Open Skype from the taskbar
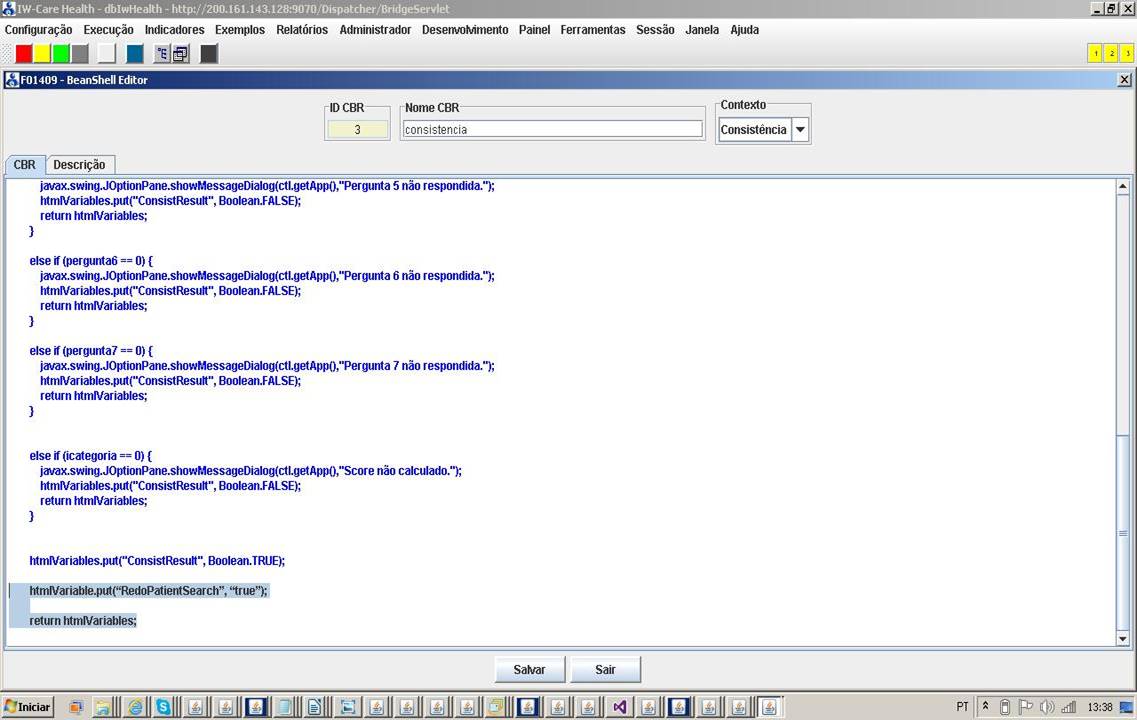1137x720 pixels. [163, 707]
